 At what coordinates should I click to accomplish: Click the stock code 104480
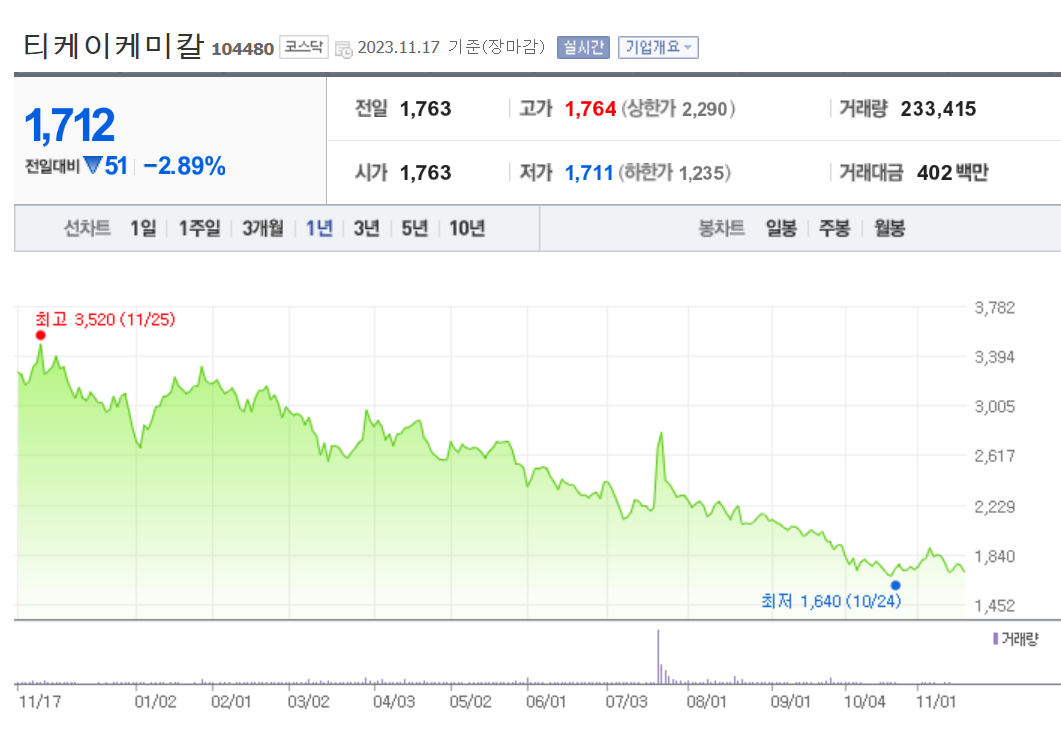242,49
